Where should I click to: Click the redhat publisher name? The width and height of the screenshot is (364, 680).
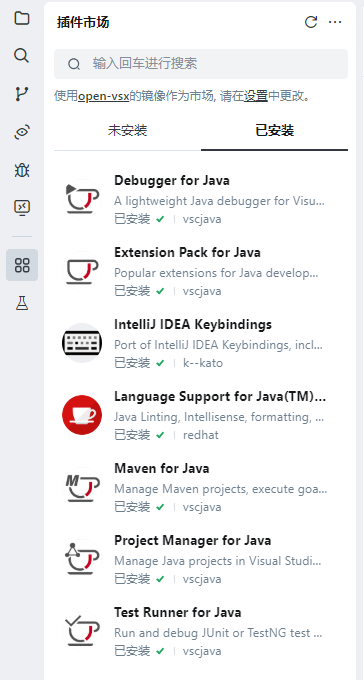point(200,435)
